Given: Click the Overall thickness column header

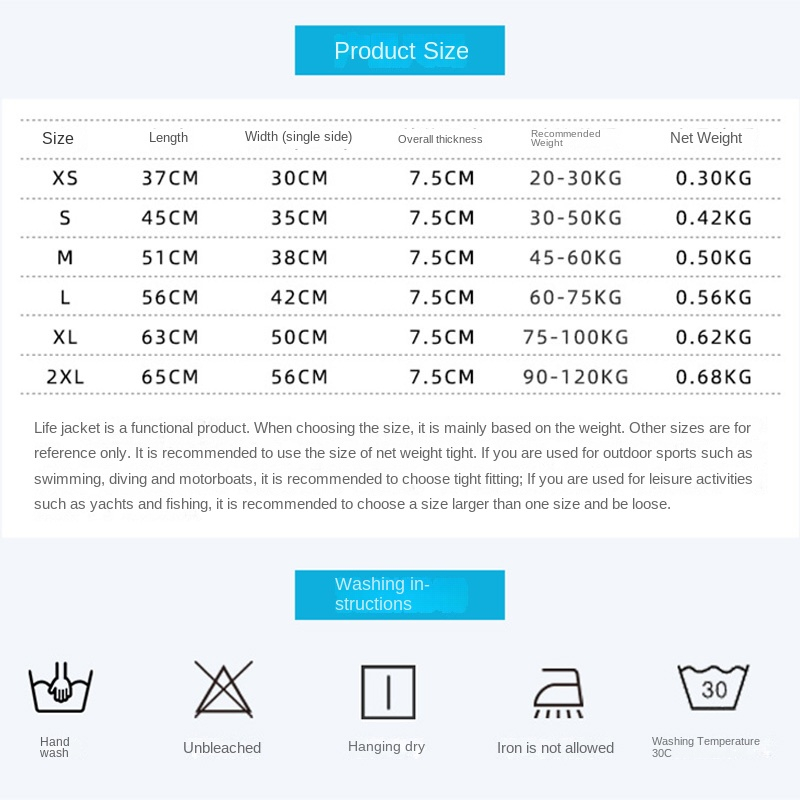Looking at the screenshot, I should 440,139.
